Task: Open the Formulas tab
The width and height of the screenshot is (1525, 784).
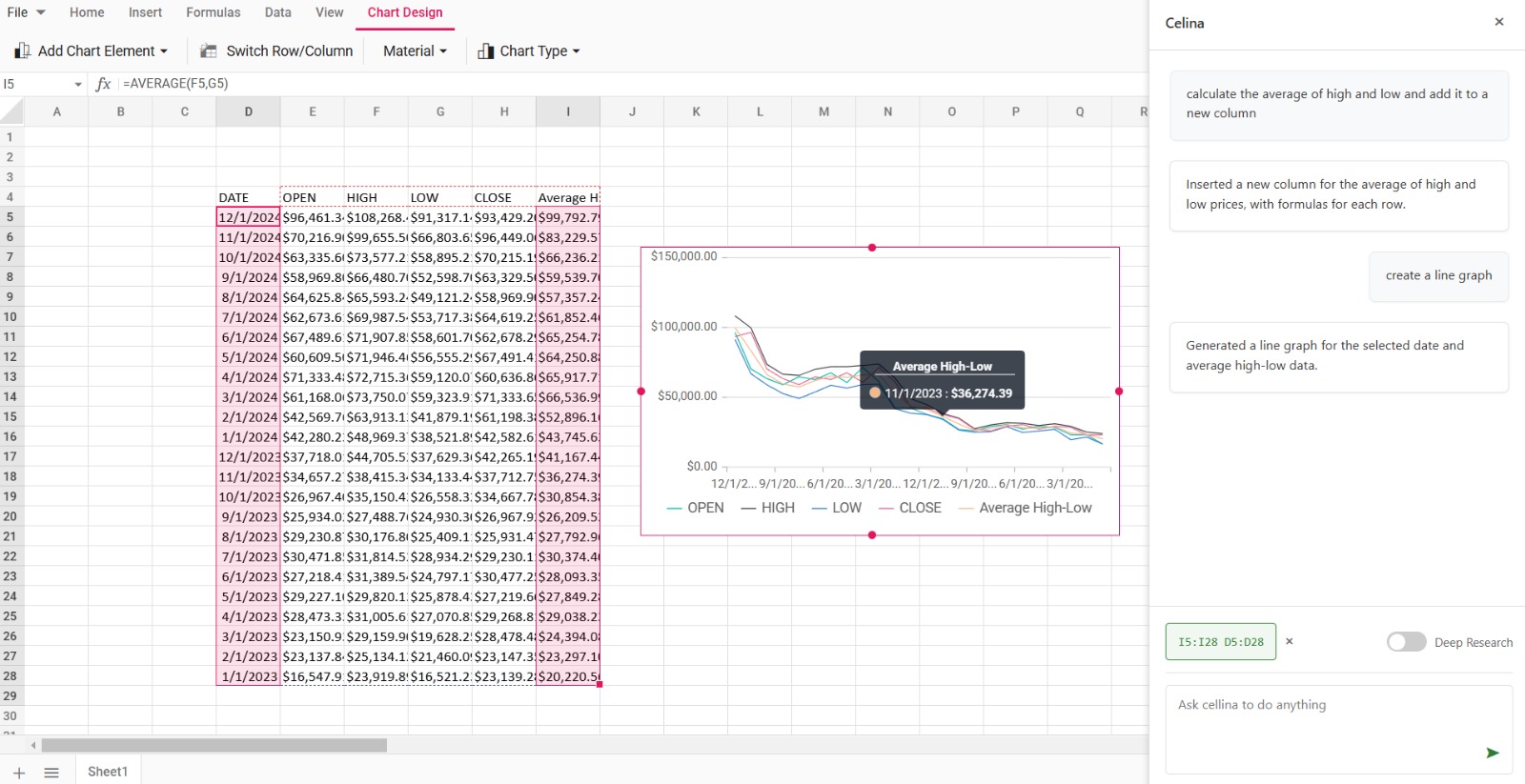Action: 213,12
